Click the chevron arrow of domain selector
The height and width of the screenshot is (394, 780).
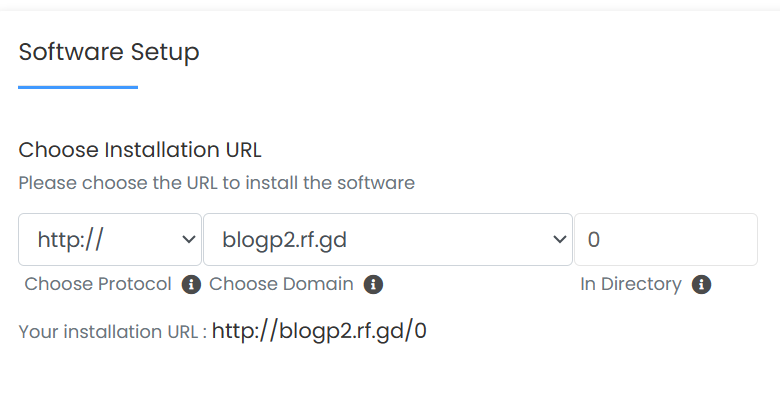pyautogui.click(x=560, y=240)
